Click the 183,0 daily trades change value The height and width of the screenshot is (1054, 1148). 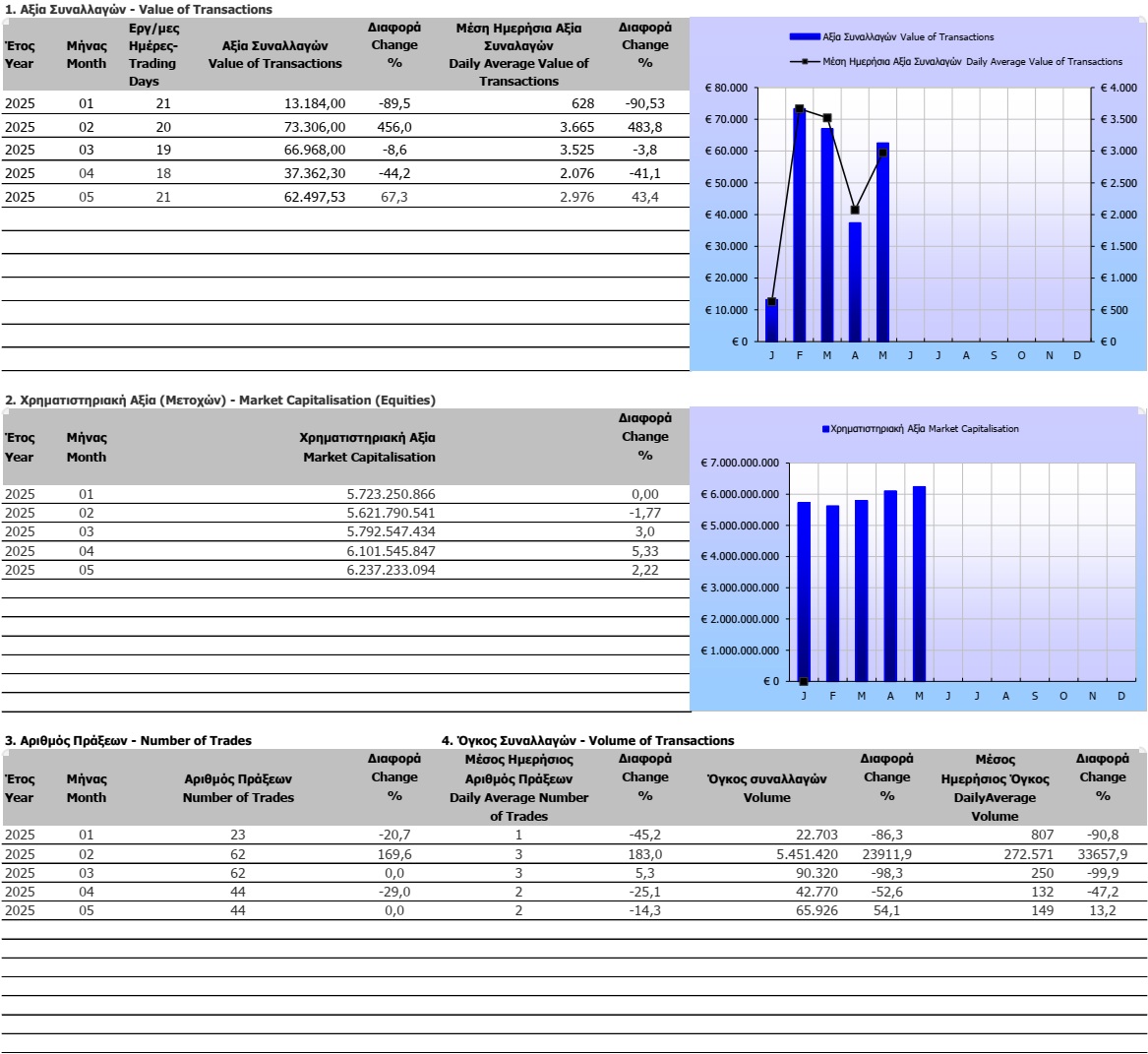click(644, 854)
